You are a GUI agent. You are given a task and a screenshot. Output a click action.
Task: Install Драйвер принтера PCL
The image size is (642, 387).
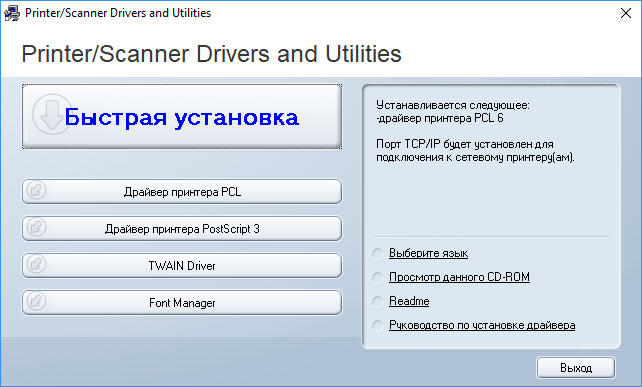[182, 192]
